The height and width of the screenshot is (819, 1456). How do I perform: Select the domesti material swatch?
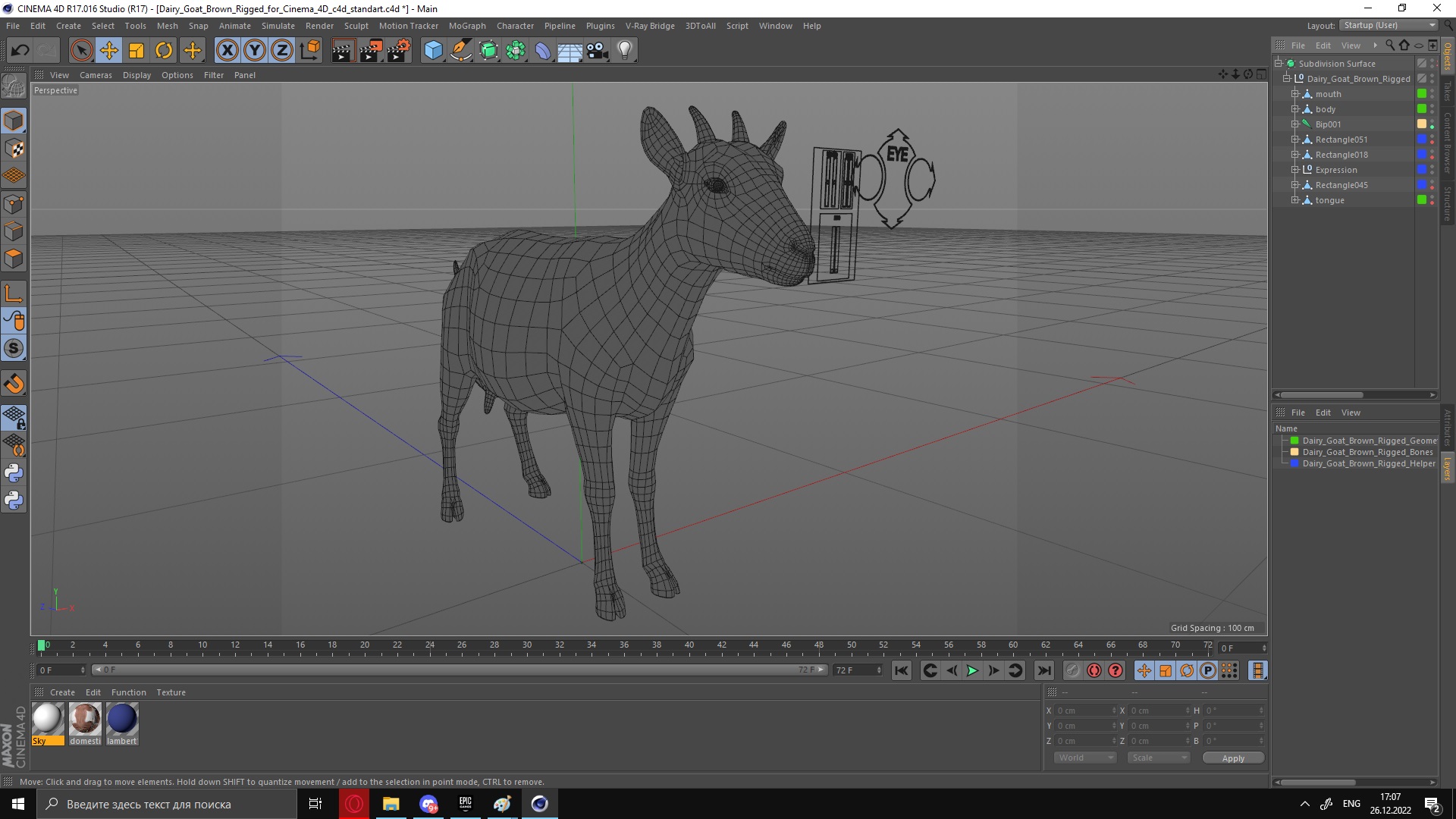[x=85, y=718]
